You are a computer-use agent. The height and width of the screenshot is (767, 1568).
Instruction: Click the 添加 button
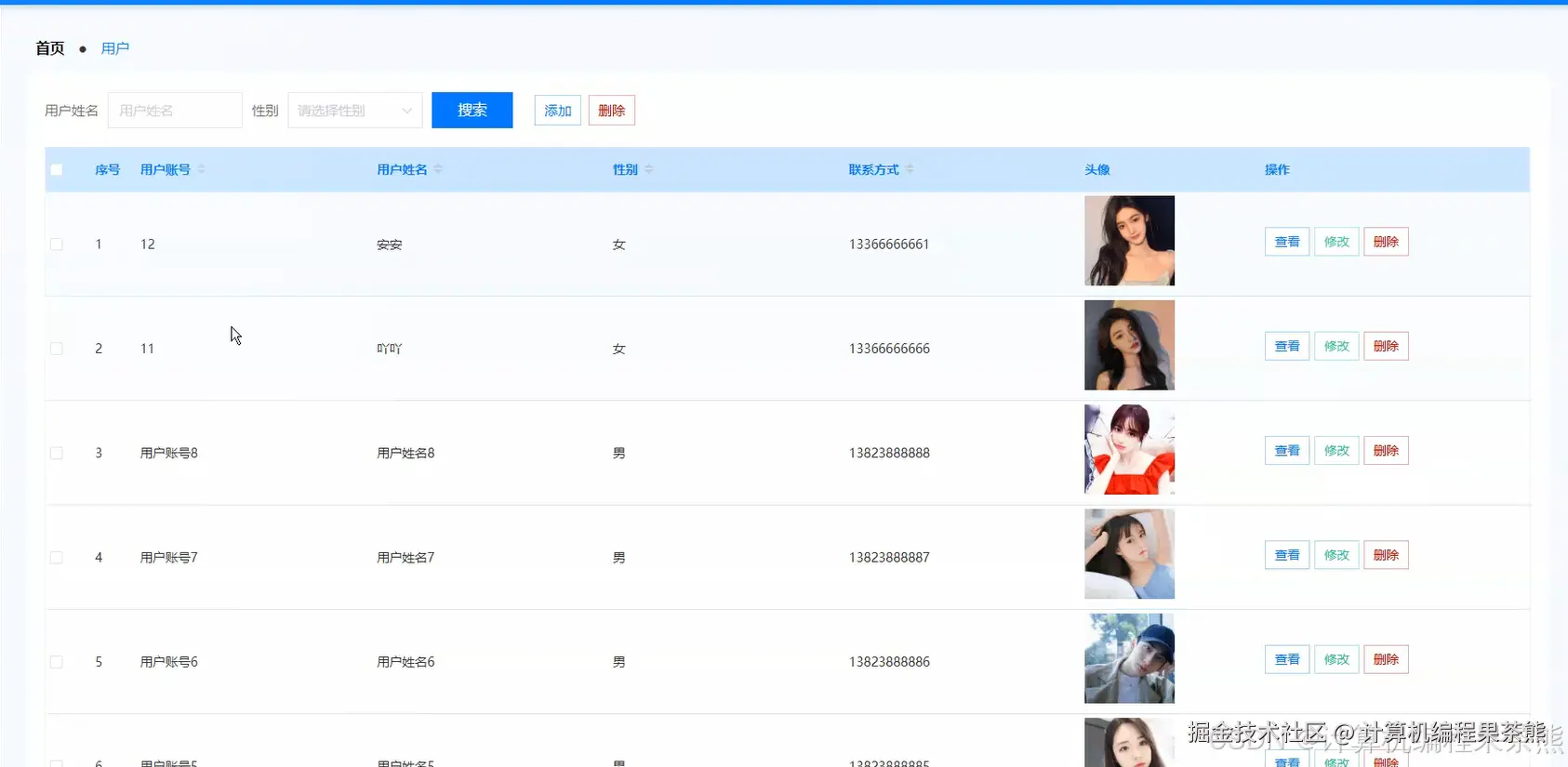click(x=558, y=111)
